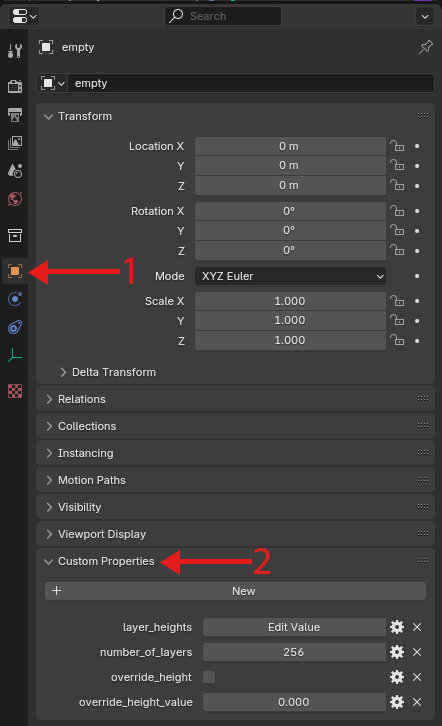The image size is (442, 726).
Task: Open the Output properties tab
Action: coord(15,114)
